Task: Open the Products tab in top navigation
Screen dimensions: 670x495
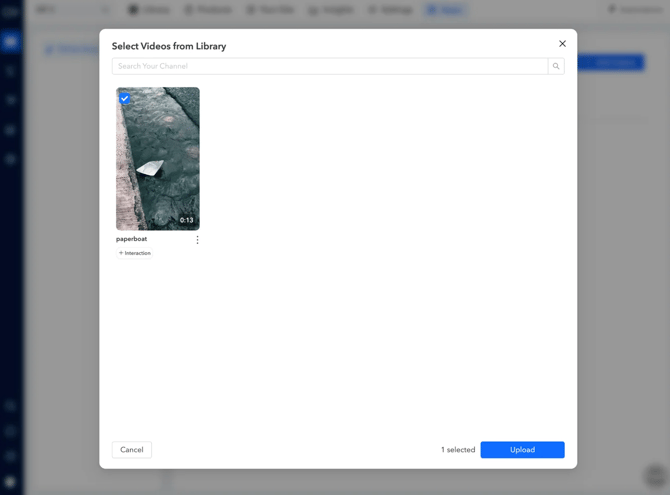Action: (x=209, y=9)
